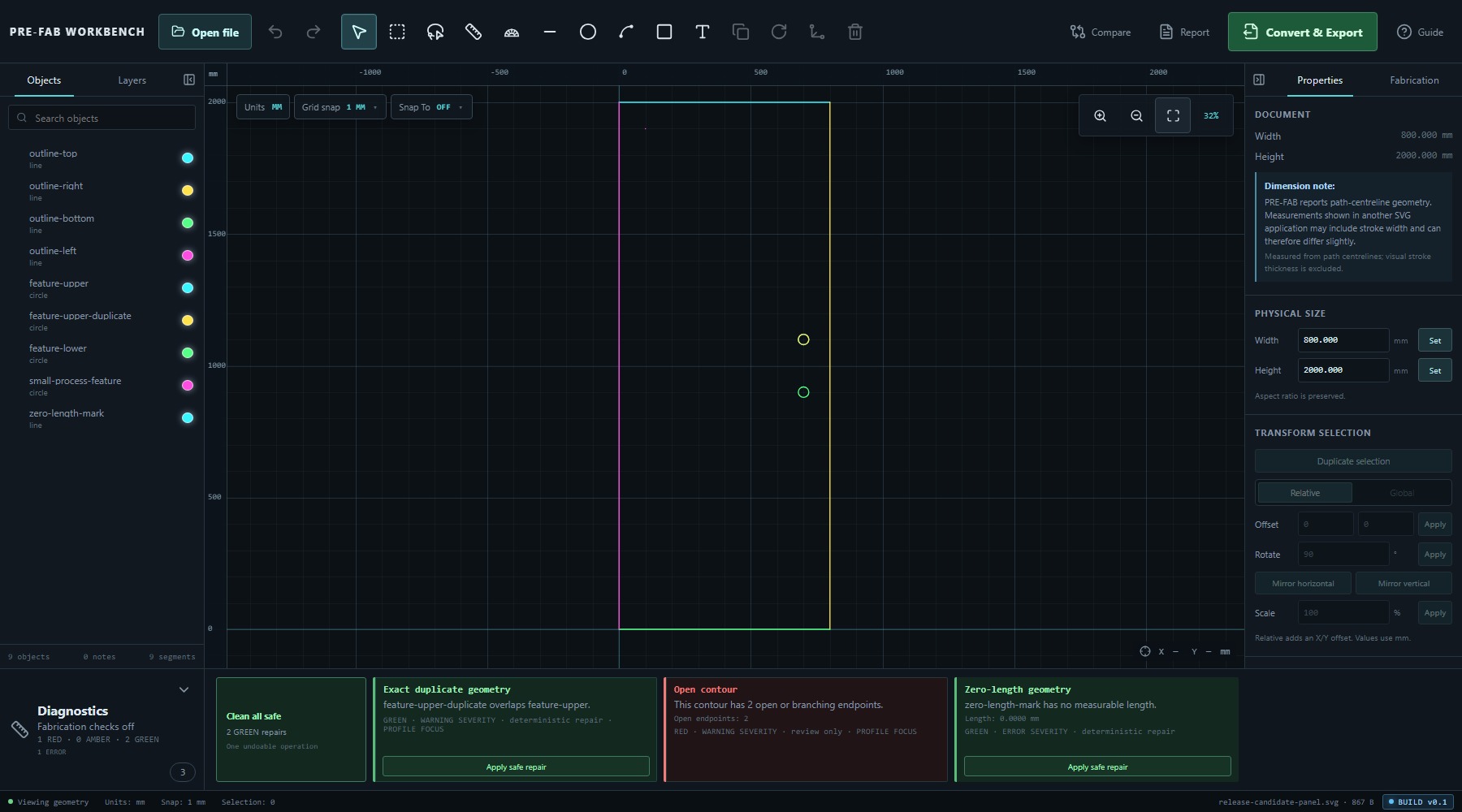Switch transform mode to Global
Screen dimensions: 1462x812
pos(1402,493)
